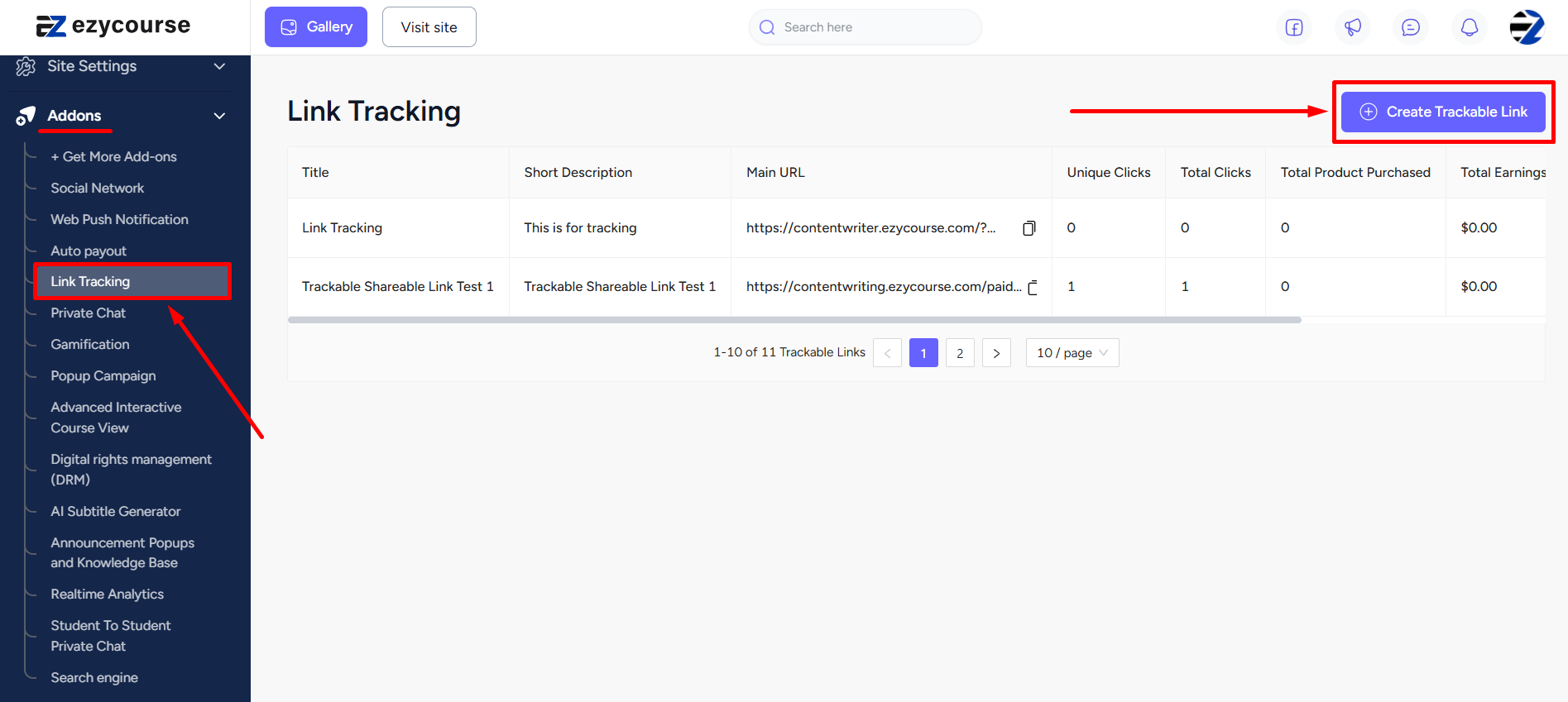Screen dimensions: 1568x702
Task: Click the contentwriter.ezycourse.com URL text
Action: click(x=871, y=228)
